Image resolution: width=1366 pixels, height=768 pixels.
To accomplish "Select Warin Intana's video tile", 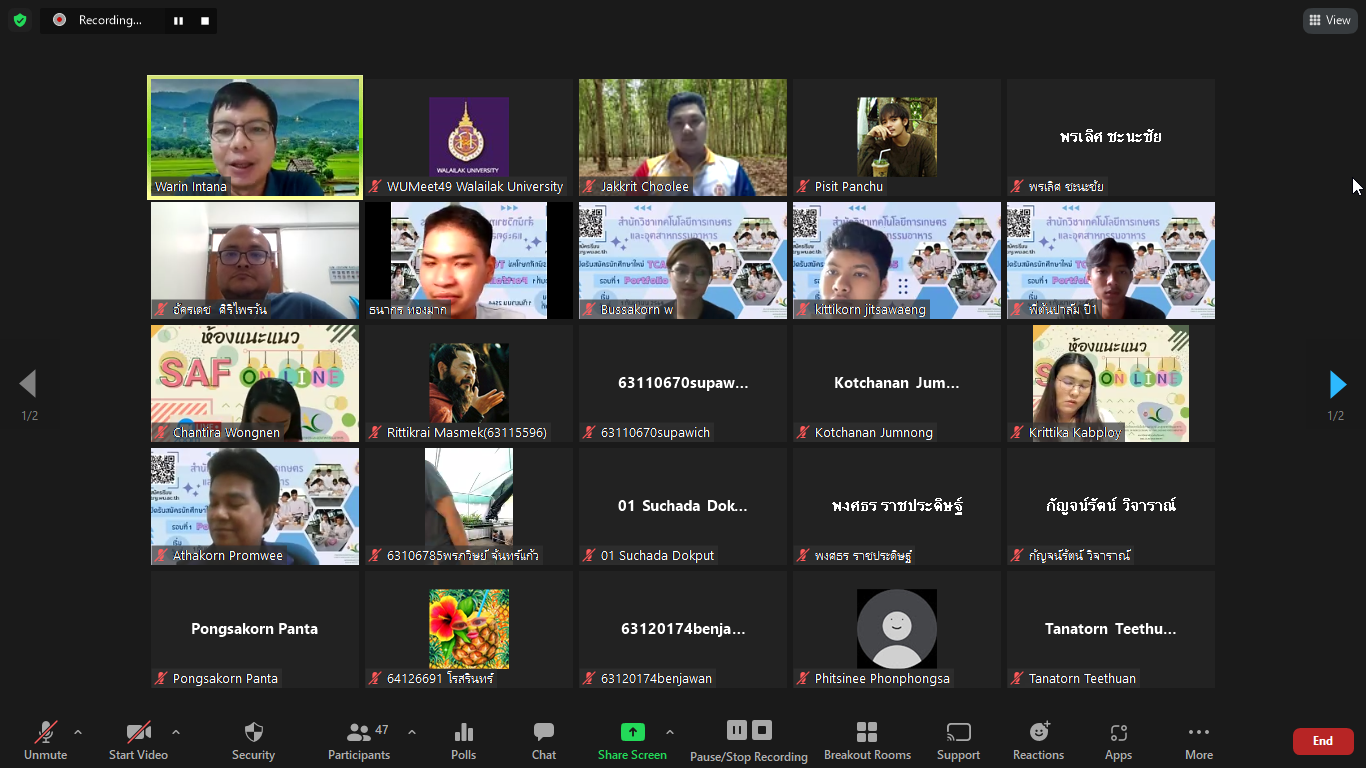I will (255, 137).
